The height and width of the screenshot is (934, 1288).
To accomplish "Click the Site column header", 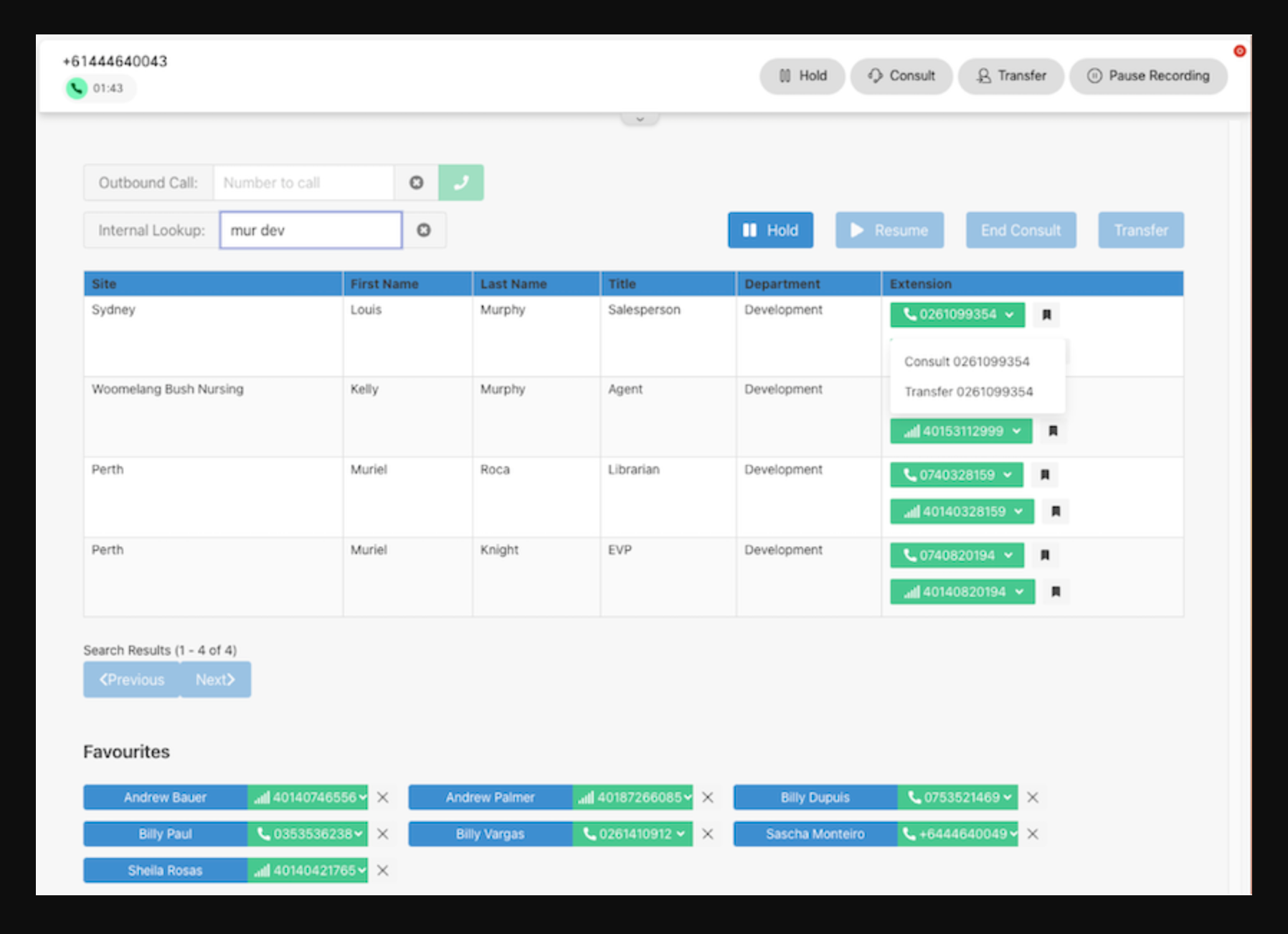I will point(213,284).
